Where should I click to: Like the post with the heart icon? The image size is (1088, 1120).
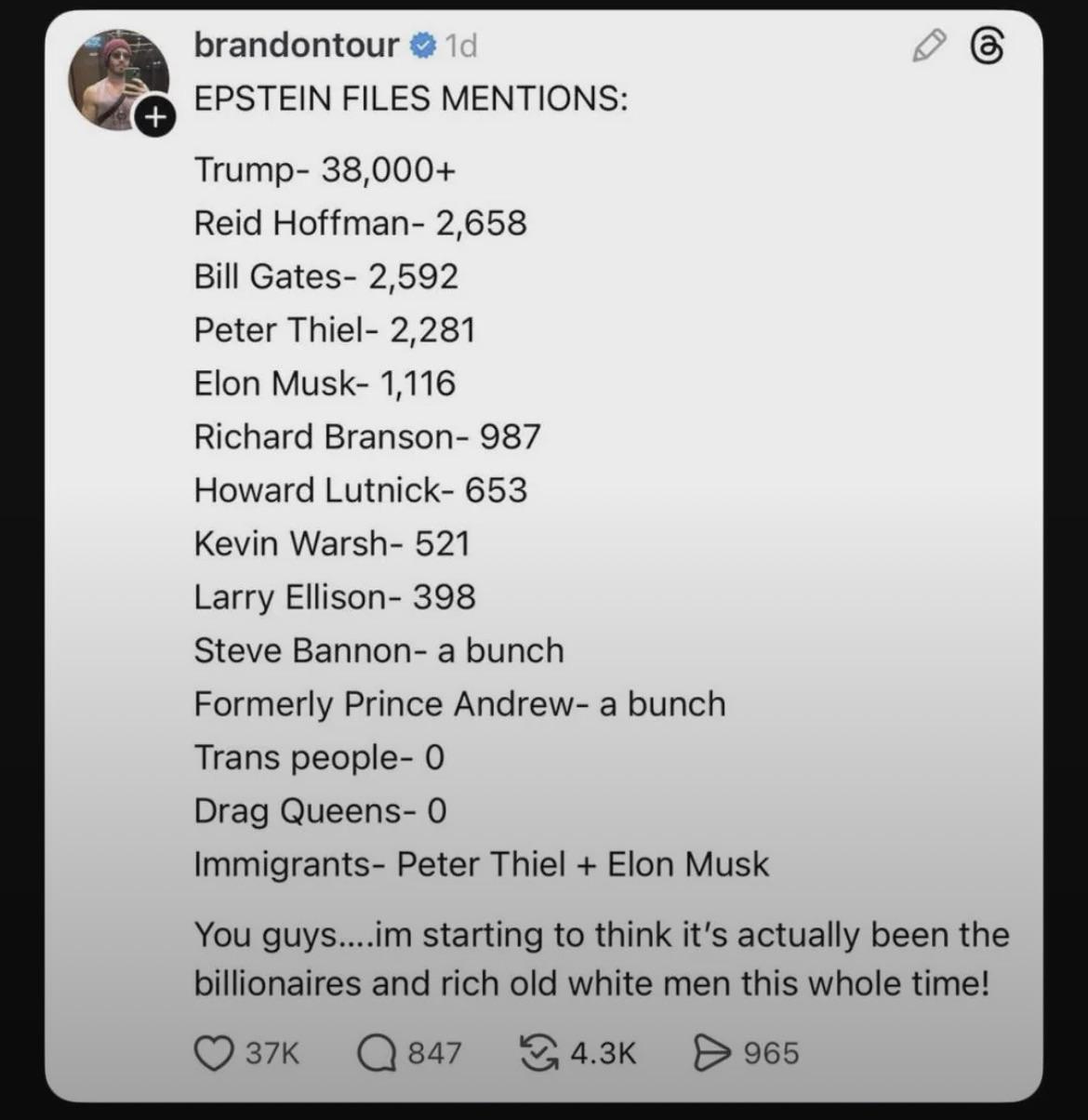point(213,1053)
